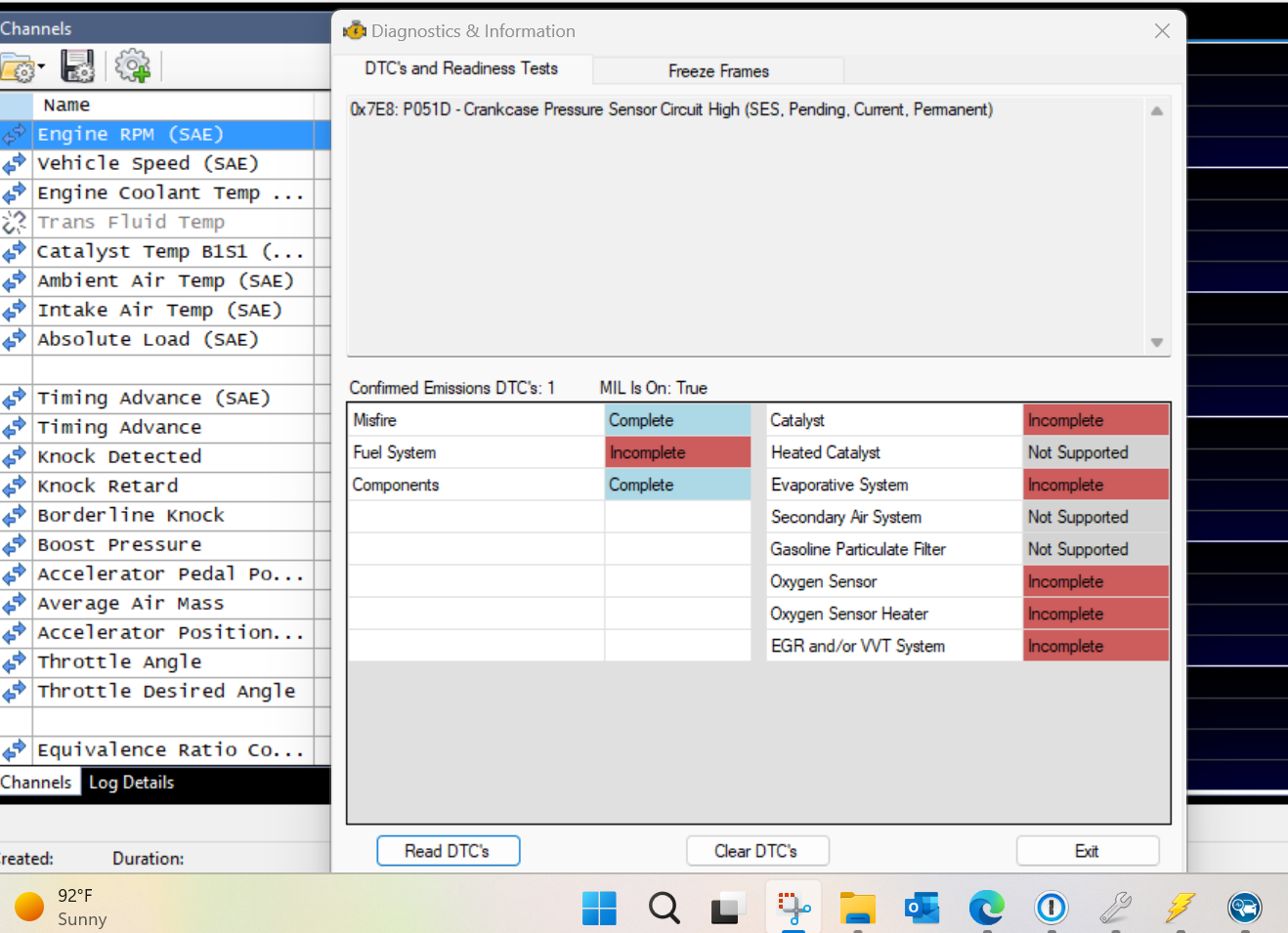Open the wrench app in the taskbar
Image resolution: width=1288 pixels, height=933 pixels.
[1115, 908]
